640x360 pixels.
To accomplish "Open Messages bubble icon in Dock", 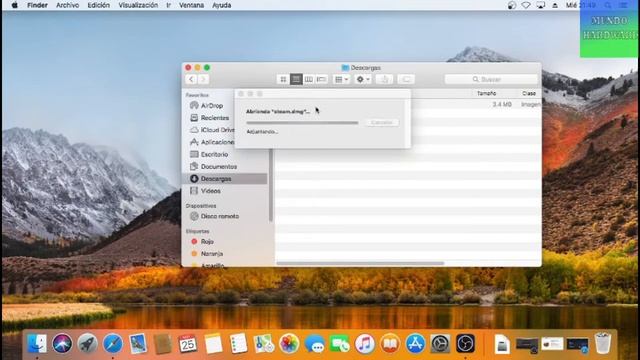I will [314, 344].
